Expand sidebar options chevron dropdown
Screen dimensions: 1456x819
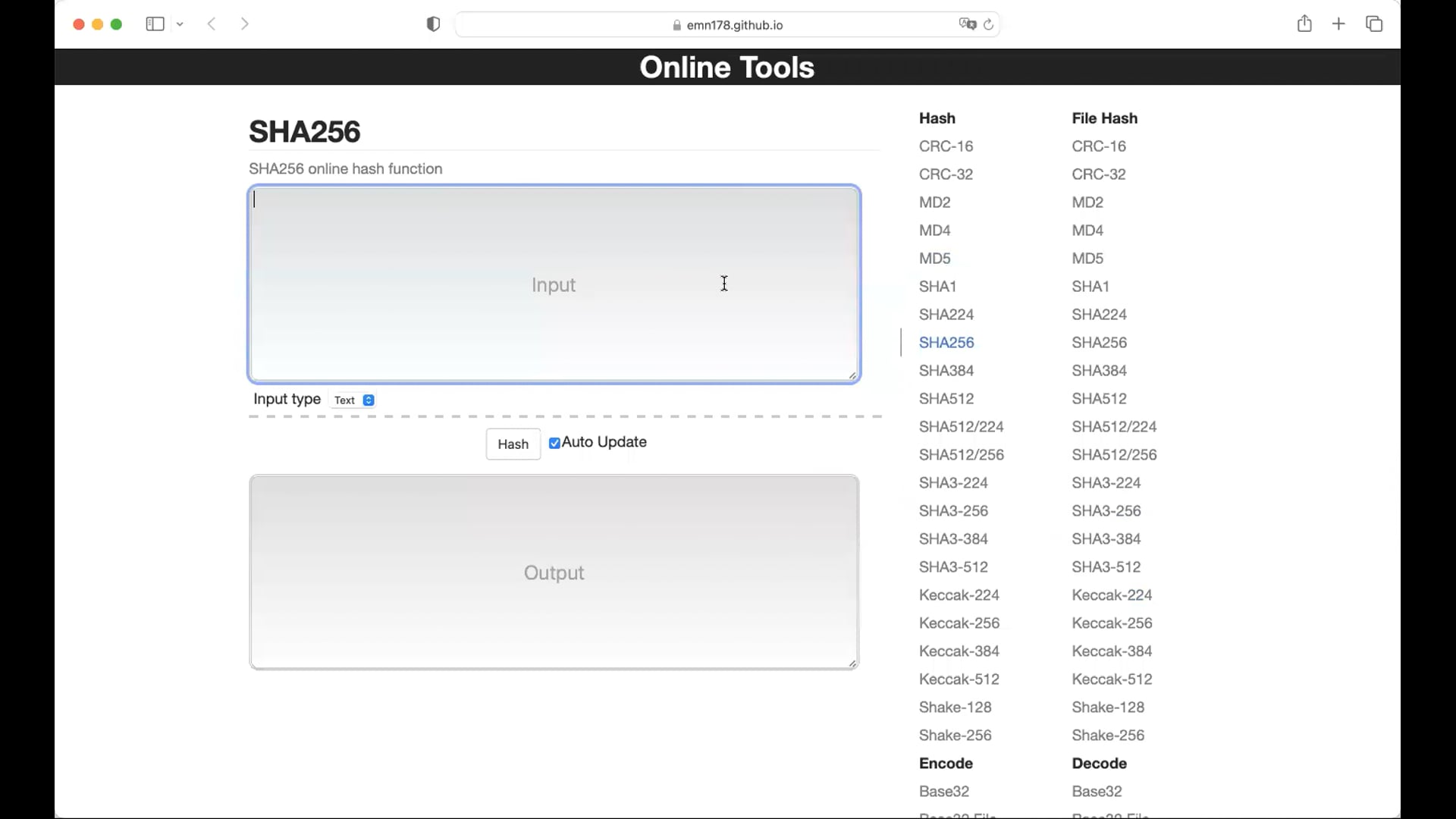pyautogui.click(x=180, y=24)
